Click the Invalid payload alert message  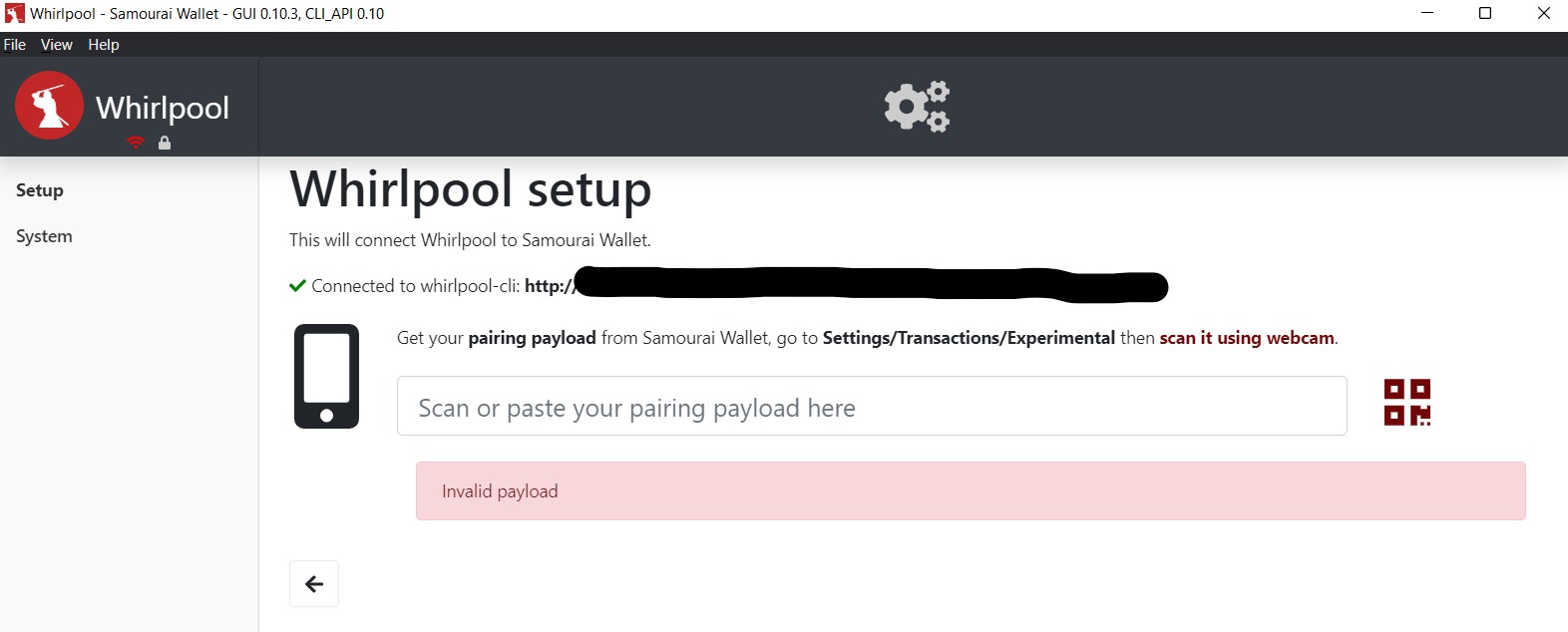(x=970, y=490)
